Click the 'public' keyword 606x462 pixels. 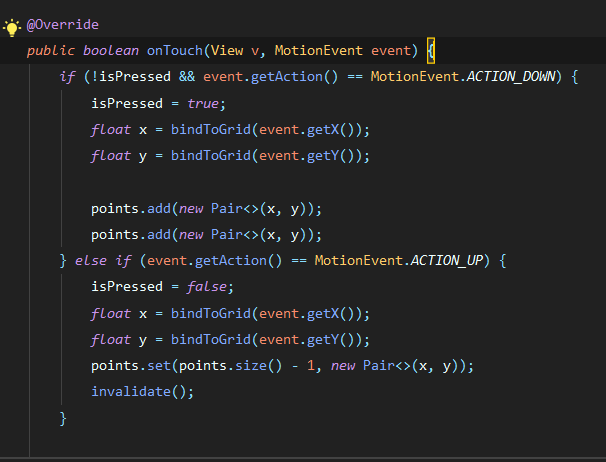point(51,51)
